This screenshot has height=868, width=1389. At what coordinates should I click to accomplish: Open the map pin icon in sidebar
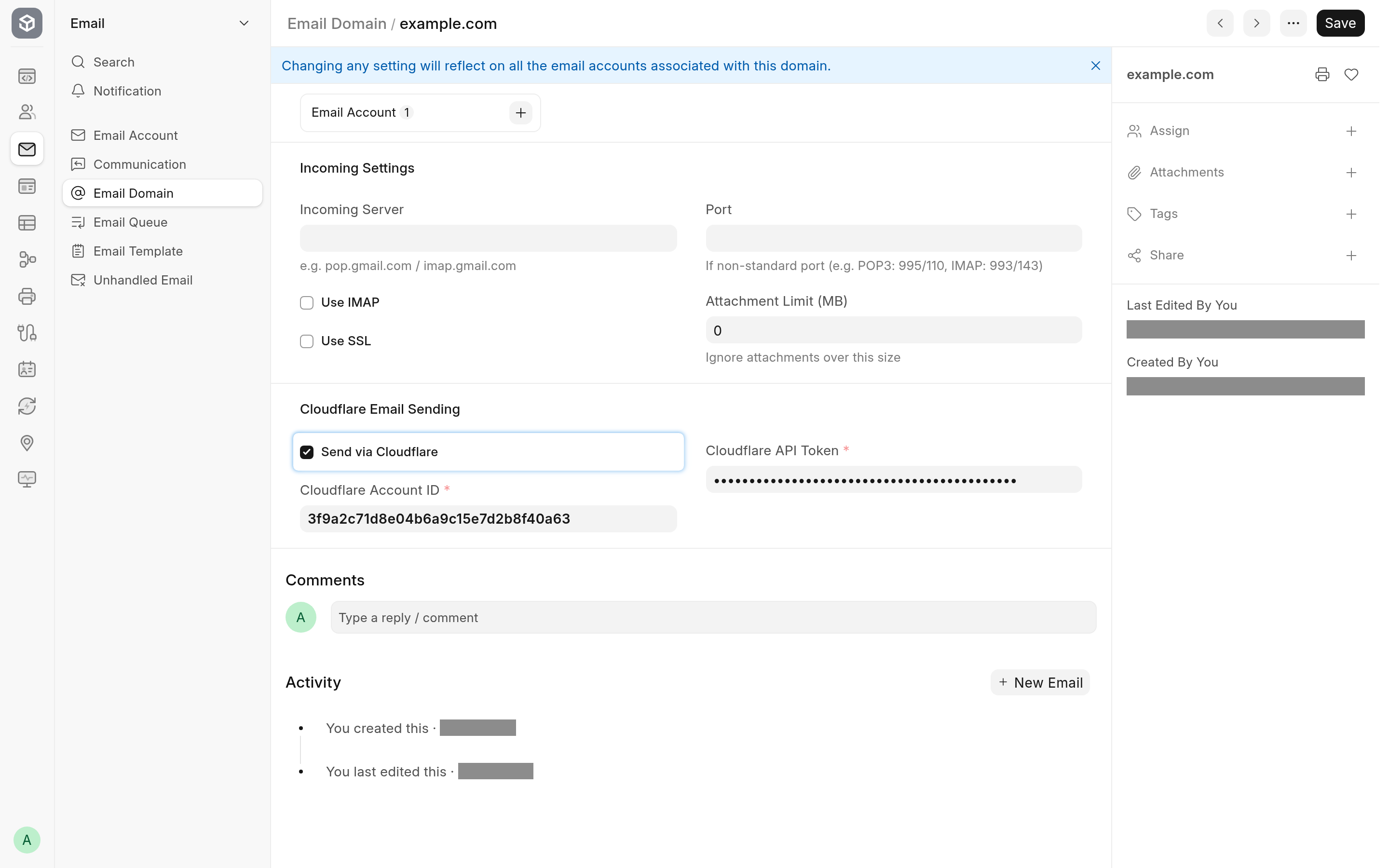pos(27,443)
